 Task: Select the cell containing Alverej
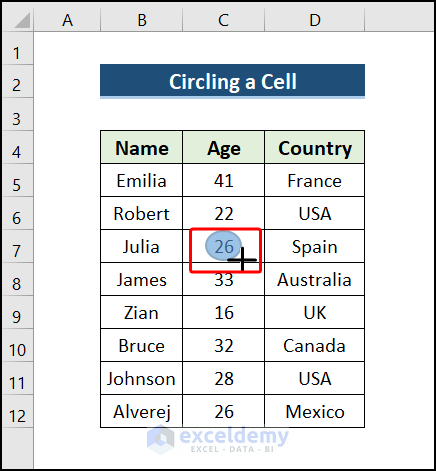pyautogui.click(x=142, y=411)
